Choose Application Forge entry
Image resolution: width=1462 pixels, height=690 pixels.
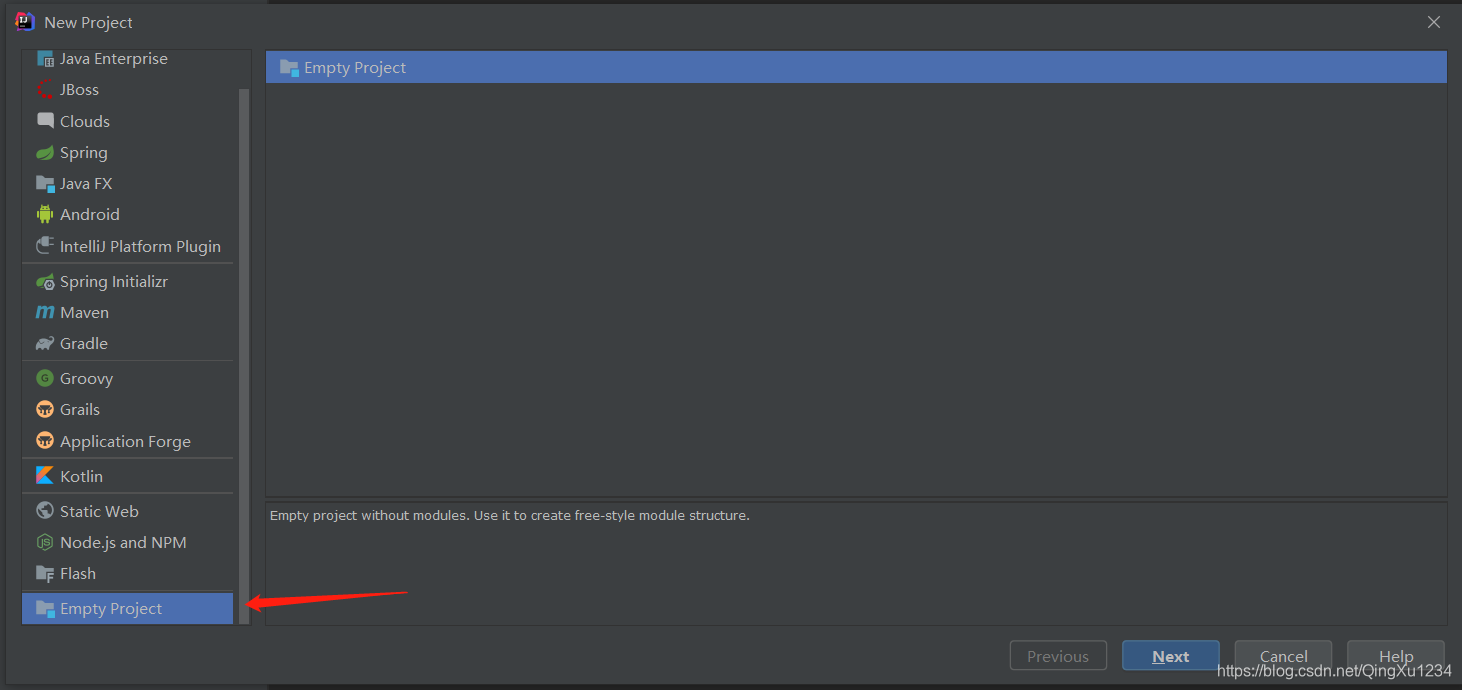[128, 441]
